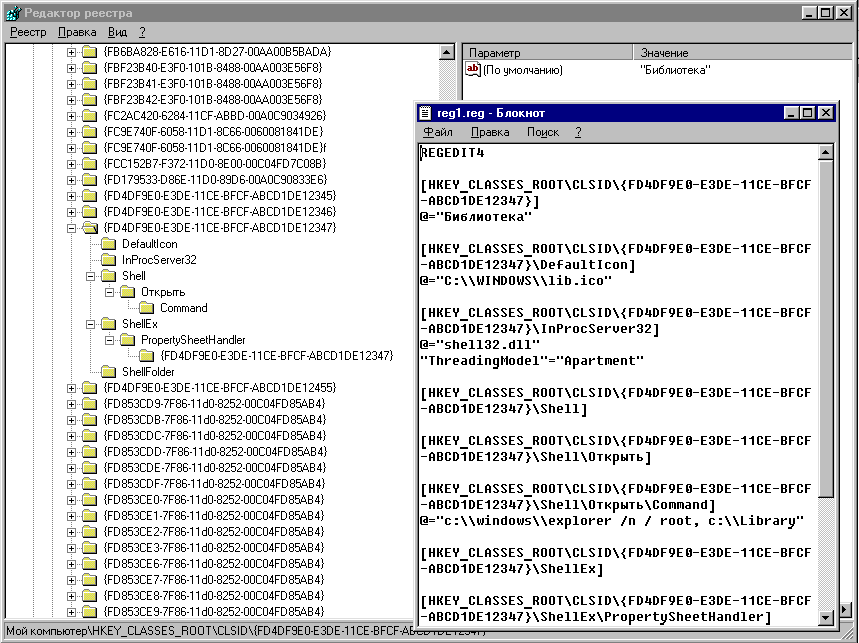Click folder icon of {FCC152B7-F372-11D0-8E00-00C04FD7C08B}
Image resolution: width=859 pixels, height=643 pixels.
[x=89, y=164]
